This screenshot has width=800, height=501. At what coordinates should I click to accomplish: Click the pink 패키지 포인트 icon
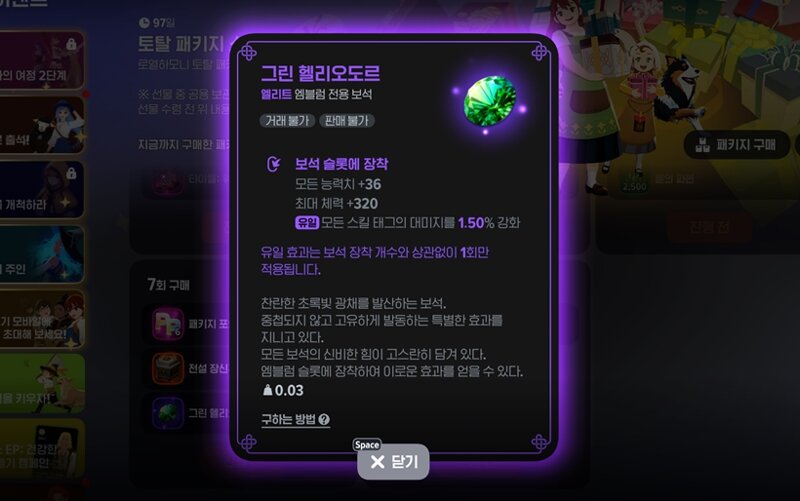click(x=168, y=323)
